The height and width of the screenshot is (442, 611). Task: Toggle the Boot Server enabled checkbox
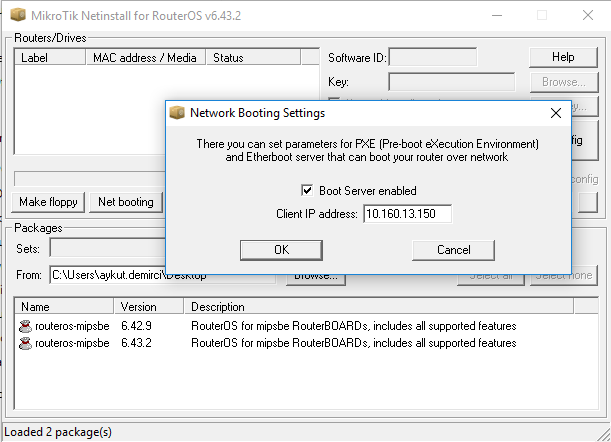pyautogui.click(x=307, y=190)
